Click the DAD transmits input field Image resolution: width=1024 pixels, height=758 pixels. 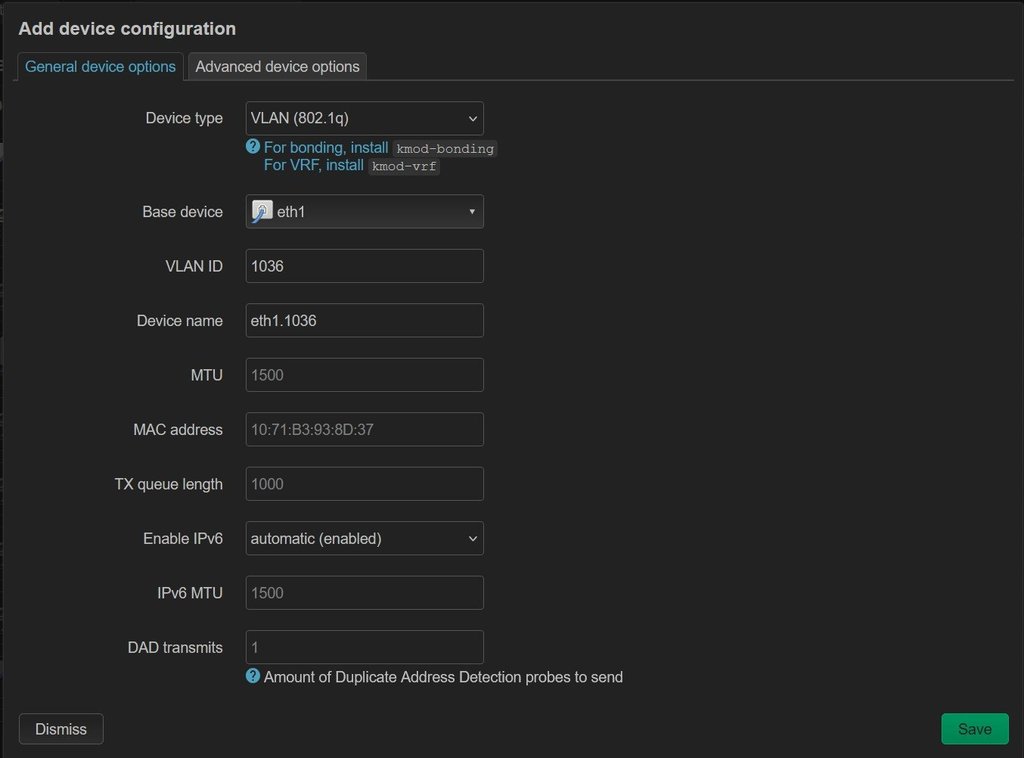[x=364, y=647]
